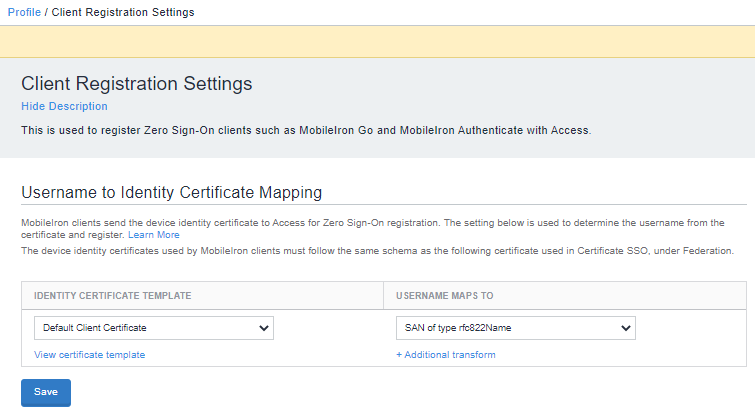Open the Default Client Certificate dropdown
The image size is (755, 417).
tap(145, 328)
